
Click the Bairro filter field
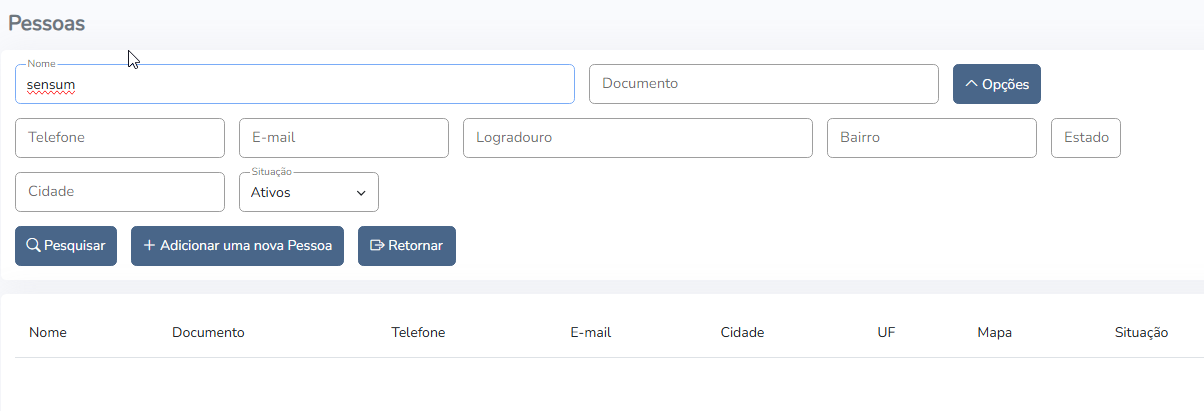click(931, 138)
